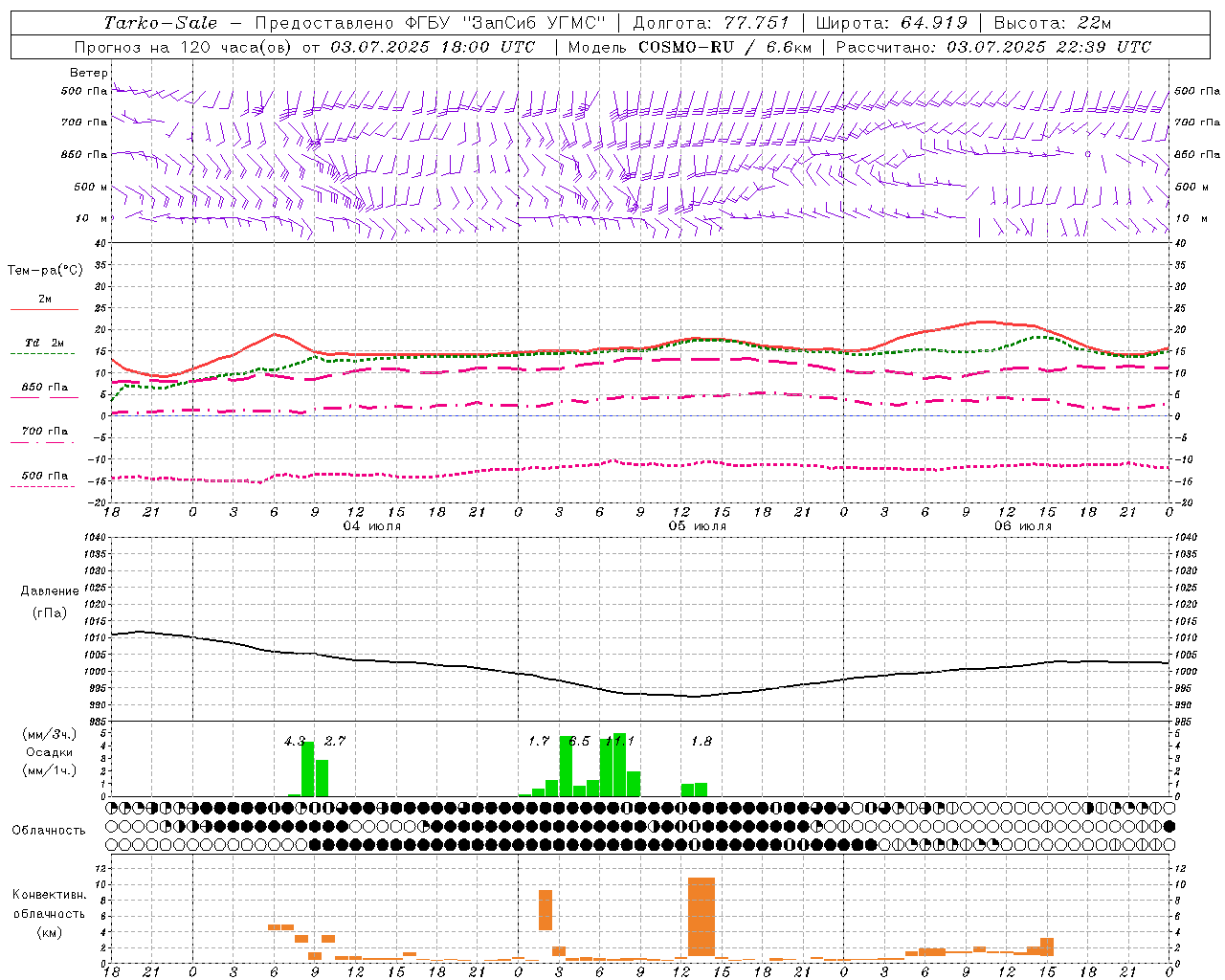Click the (гПа) unit under Давление

50,612
